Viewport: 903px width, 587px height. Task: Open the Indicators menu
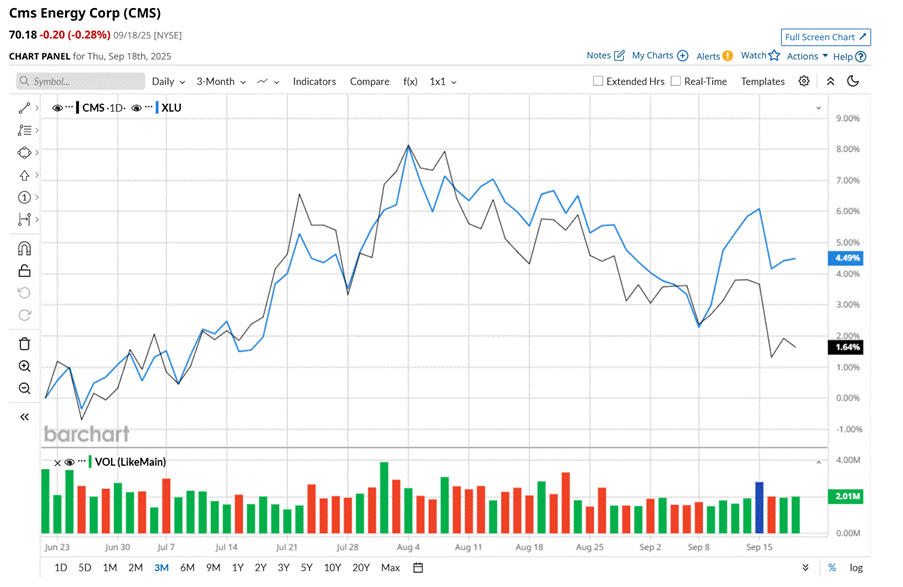(314, 81)
